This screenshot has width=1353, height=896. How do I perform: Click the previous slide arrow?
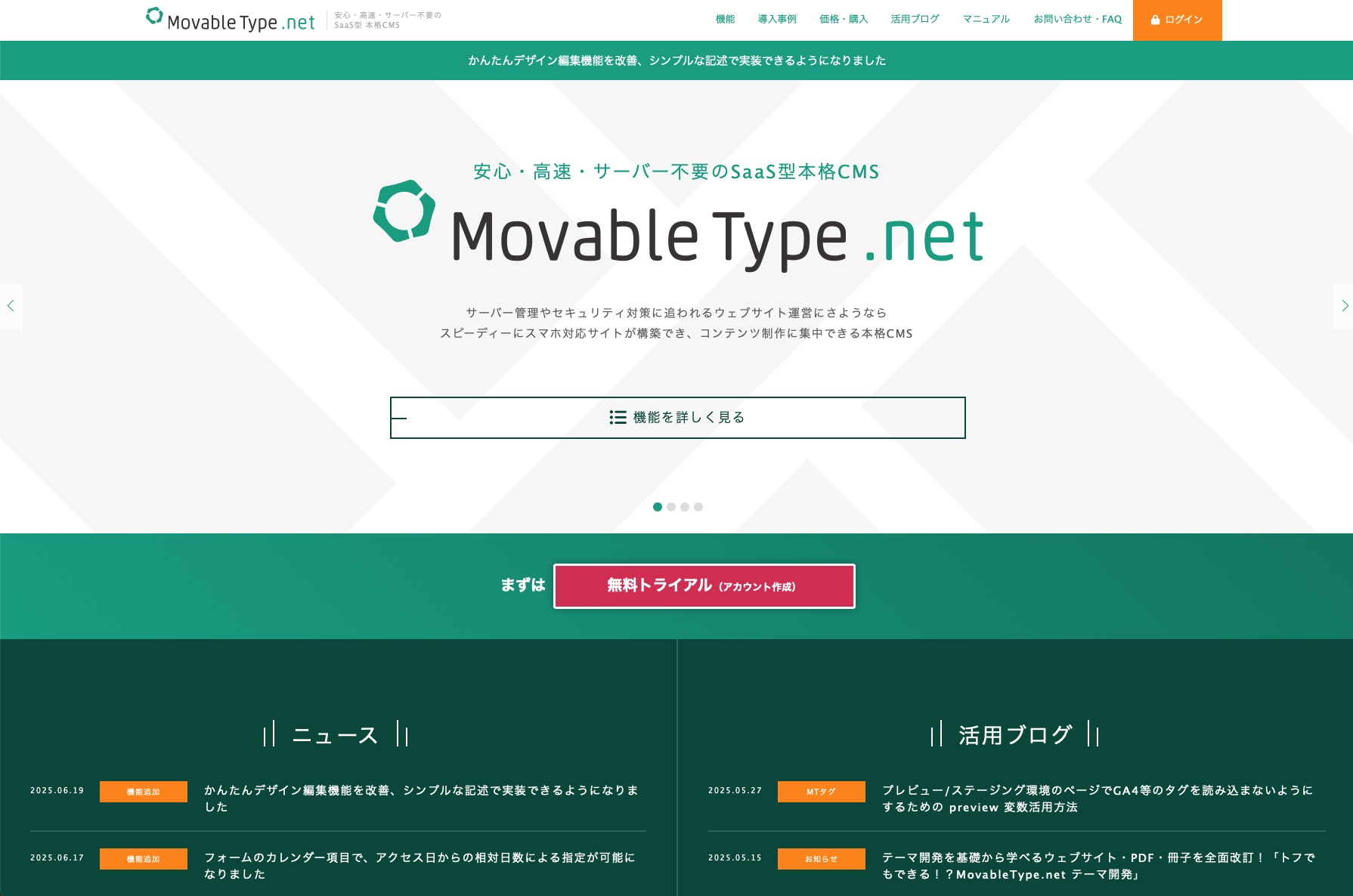coord(11,306)
